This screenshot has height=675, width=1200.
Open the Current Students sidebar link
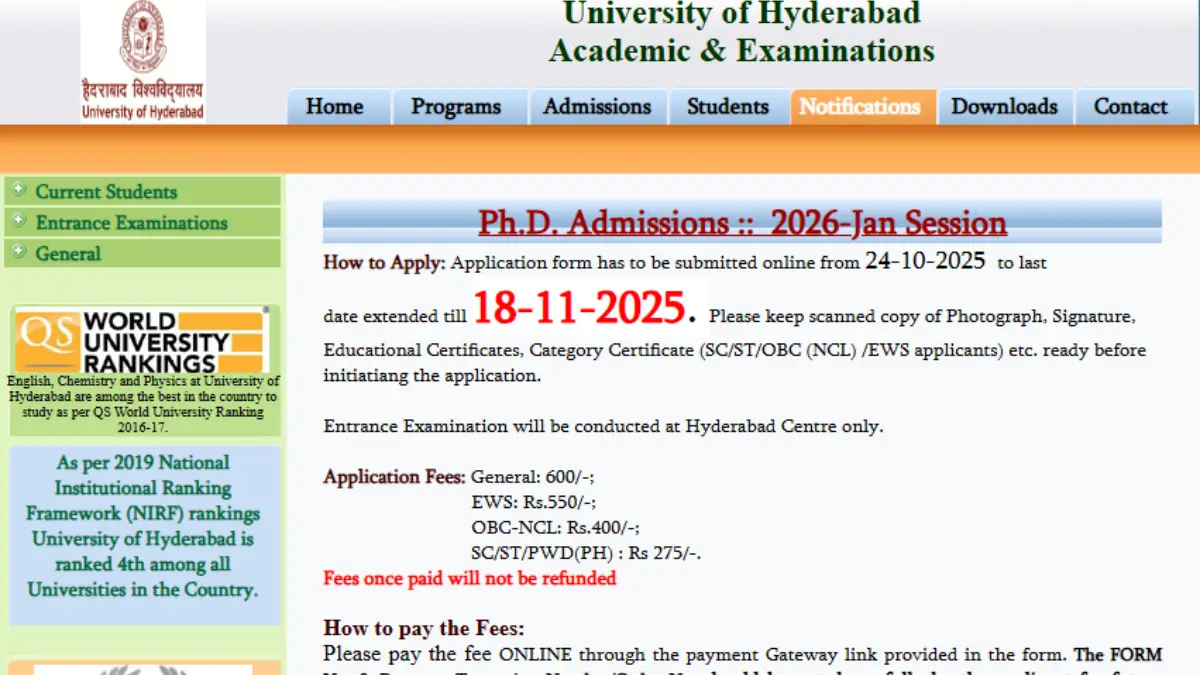pyautogui.click(x=106, y=192)
